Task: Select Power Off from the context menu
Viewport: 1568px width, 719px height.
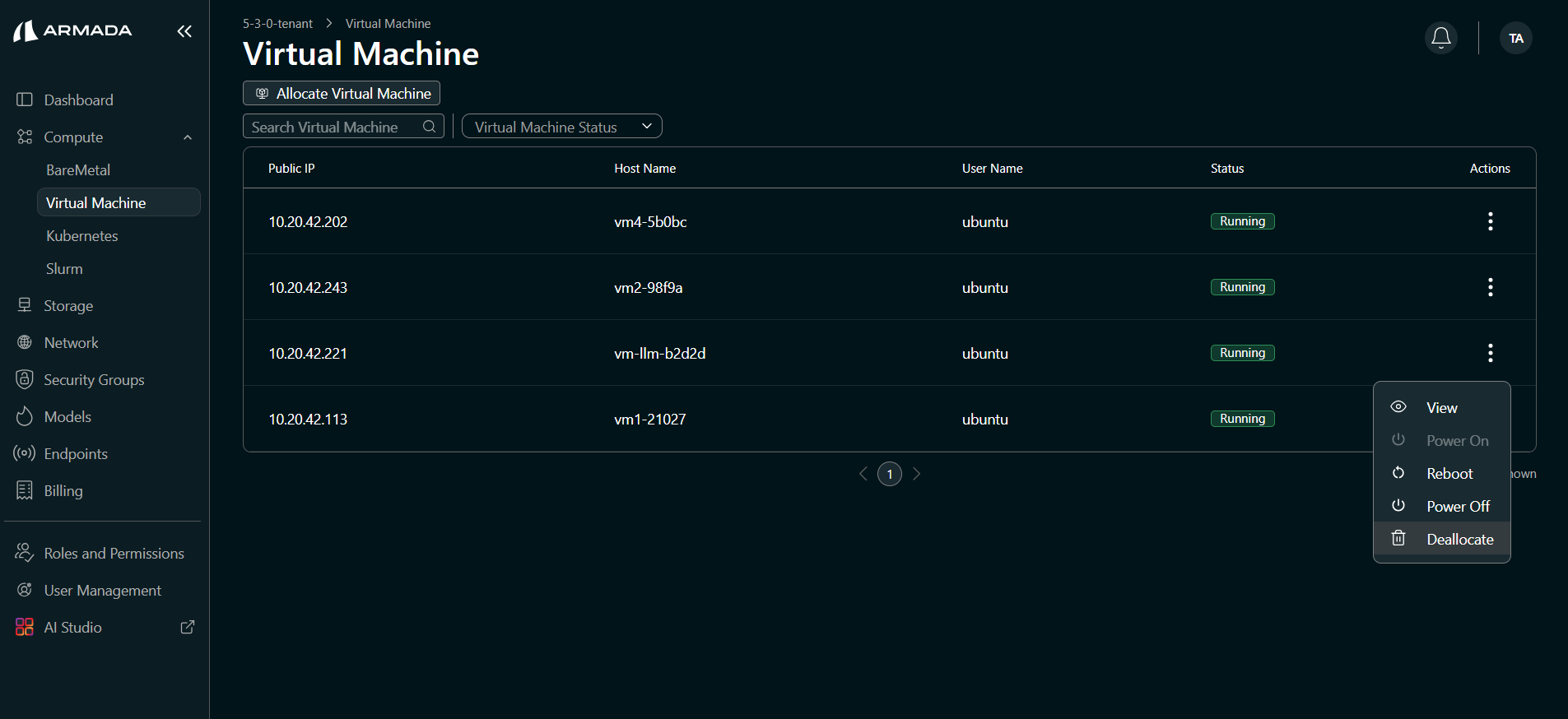Action: pos(1442,507)
